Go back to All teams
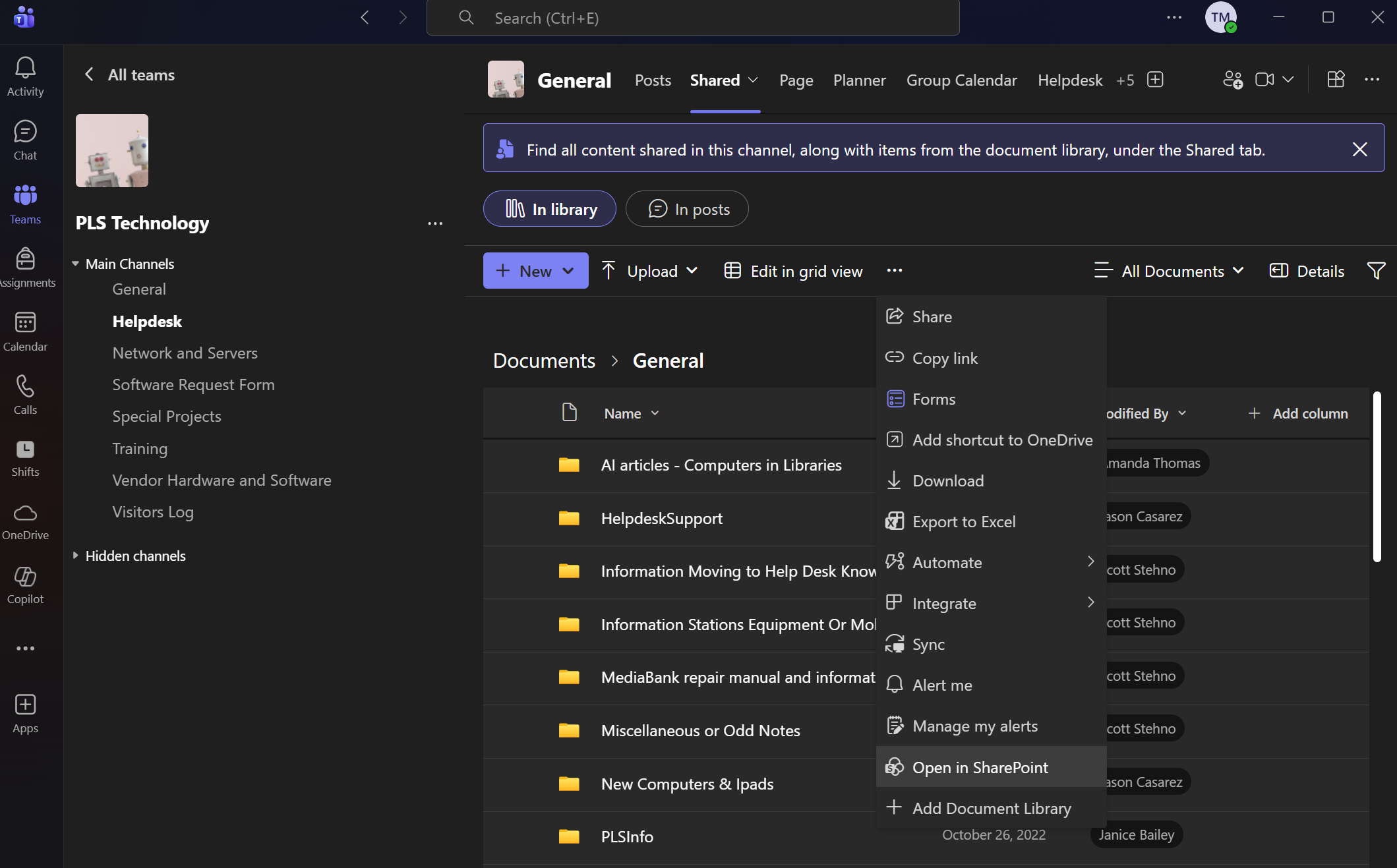The width and height of the screenshot is (1397, 868). [x=130, y=75]
